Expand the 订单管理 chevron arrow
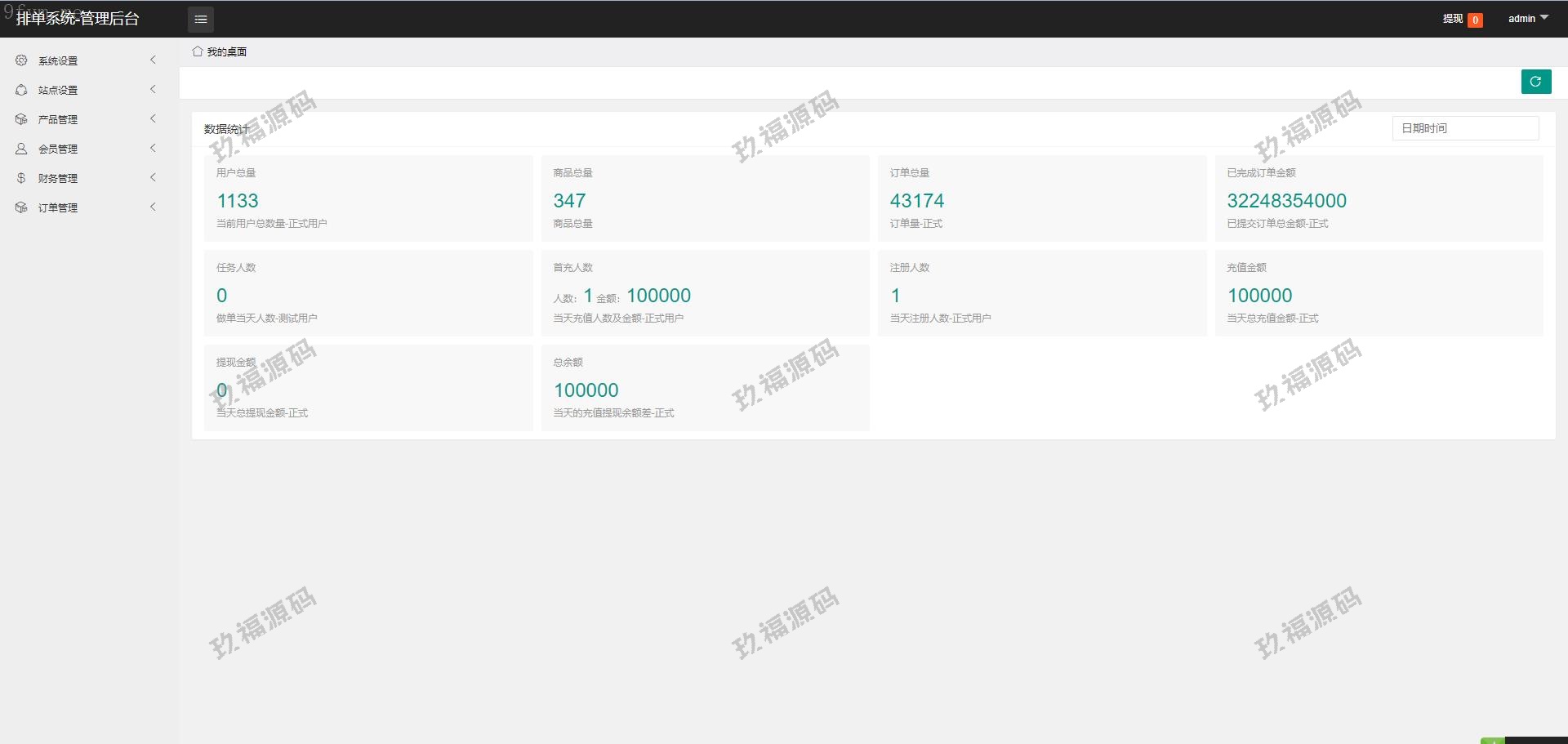 click(153, 207)
